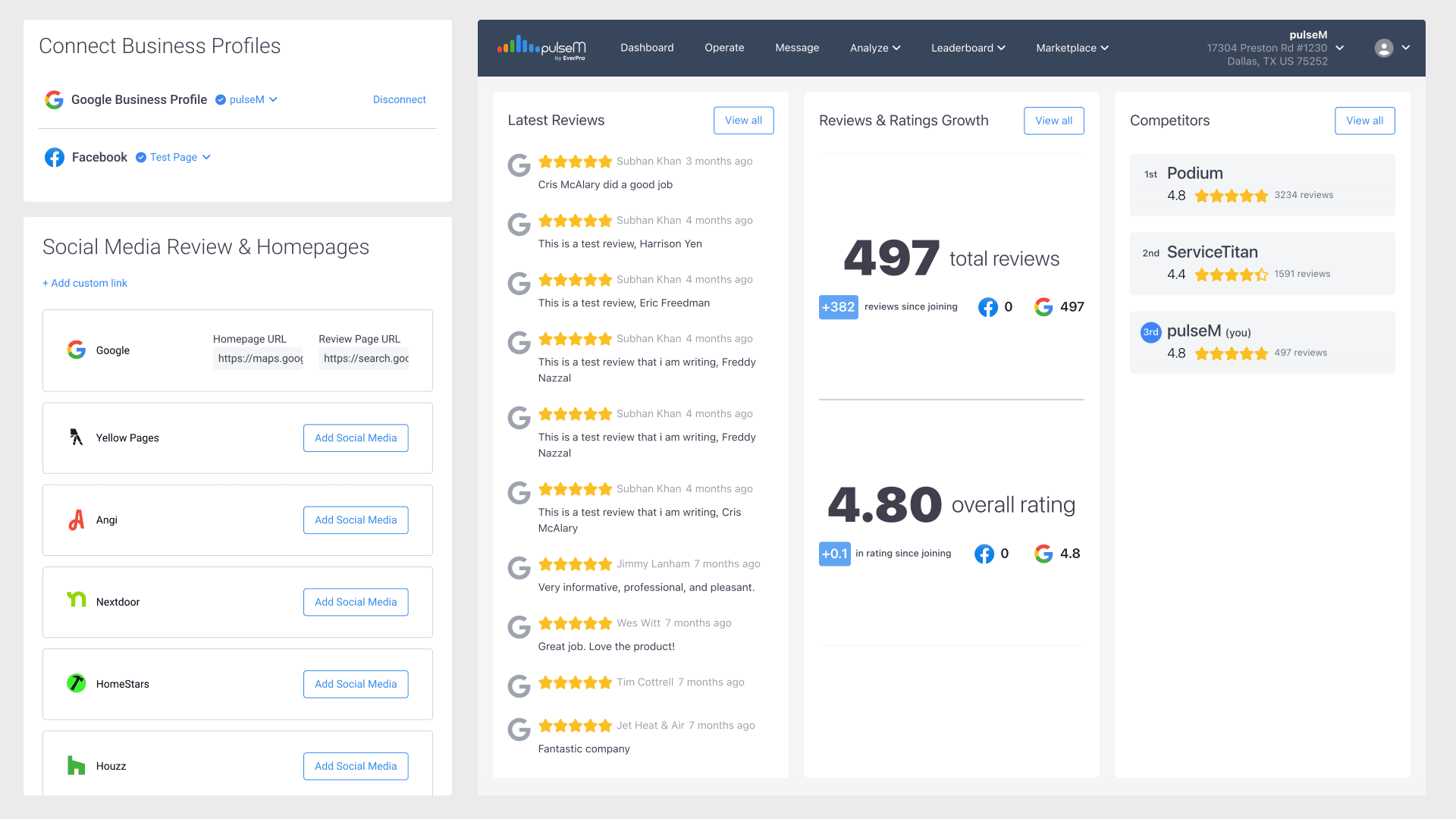Open the Operate menu item
This screenshot has height=819, width=1456.
click(x=724, y=48)
